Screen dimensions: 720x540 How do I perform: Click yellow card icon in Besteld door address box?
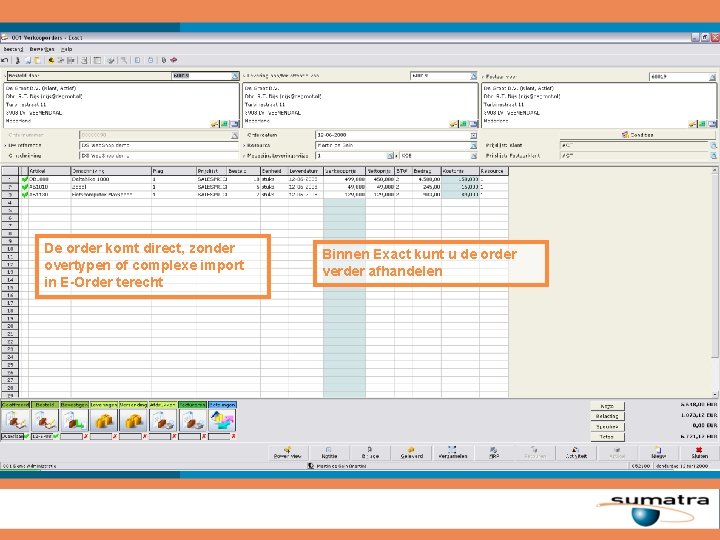click(214, 124)
